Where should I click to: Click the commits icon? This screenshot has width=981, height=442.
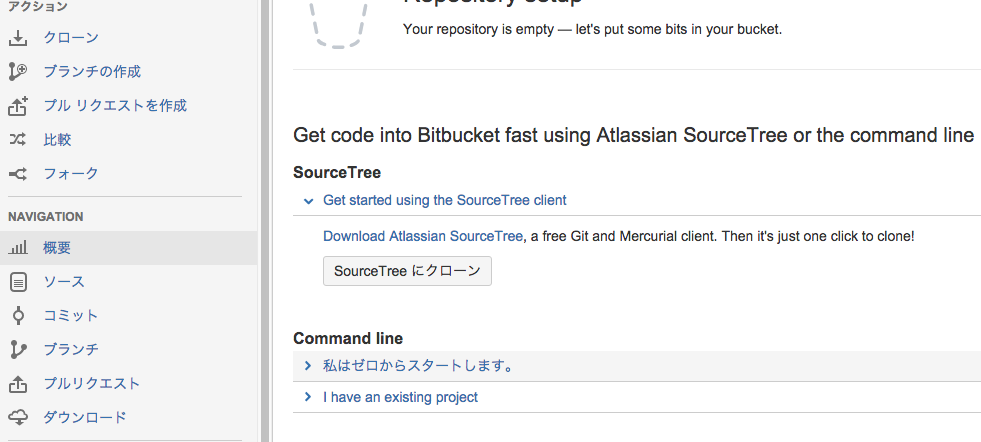(x=18, y=316)
